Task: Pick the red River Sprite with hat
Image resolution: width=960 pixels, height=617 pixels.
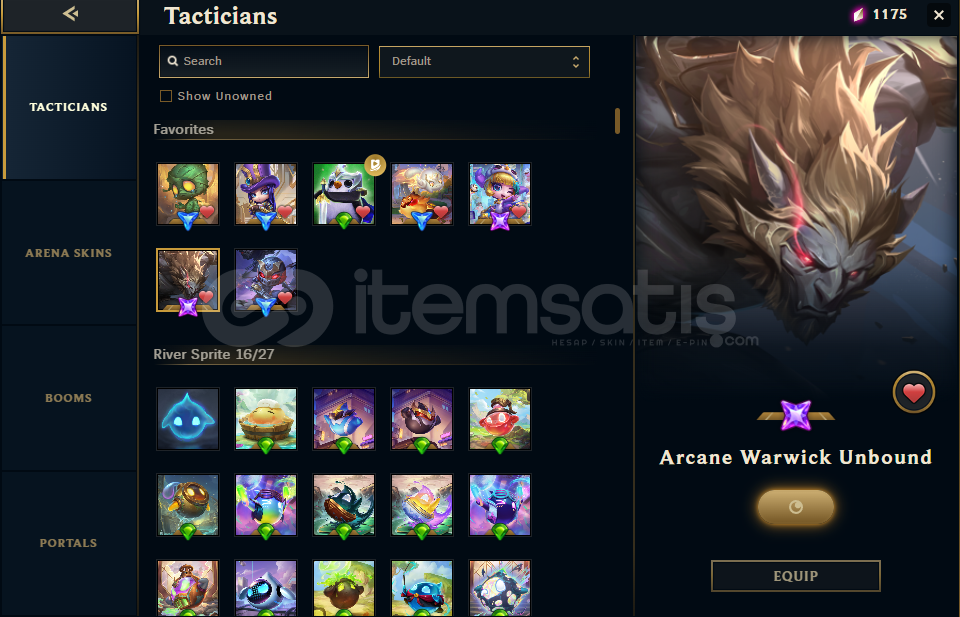Action: 500,419
